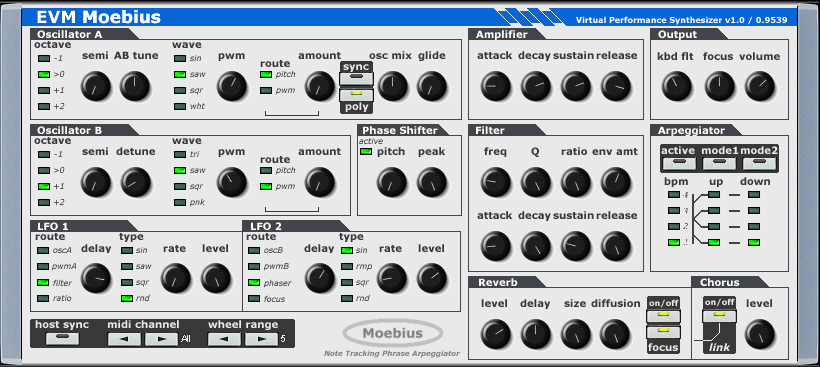Click the LFO 2 delay knob
This screenshot has height=367, width=820.
coord(320,278)
